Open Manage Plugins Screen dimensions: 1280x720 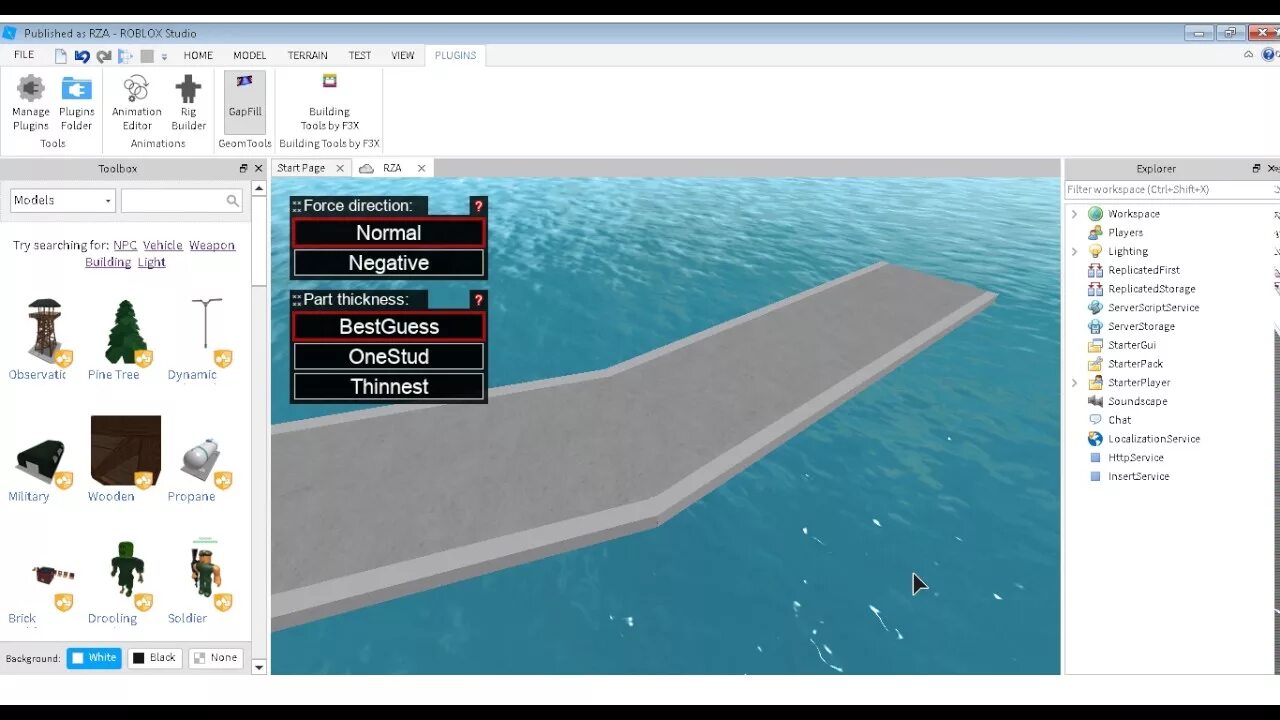pos(30,102)
